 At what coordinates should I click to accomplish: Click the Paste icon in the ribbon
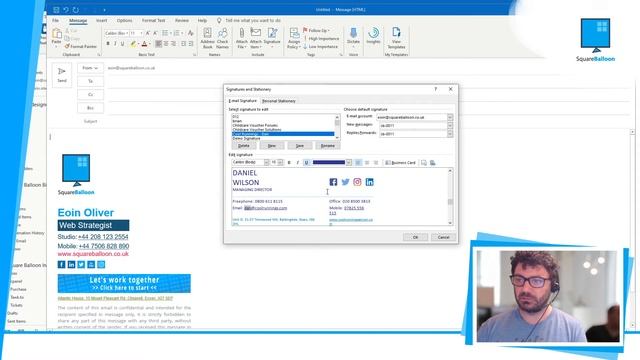(56, 33)
